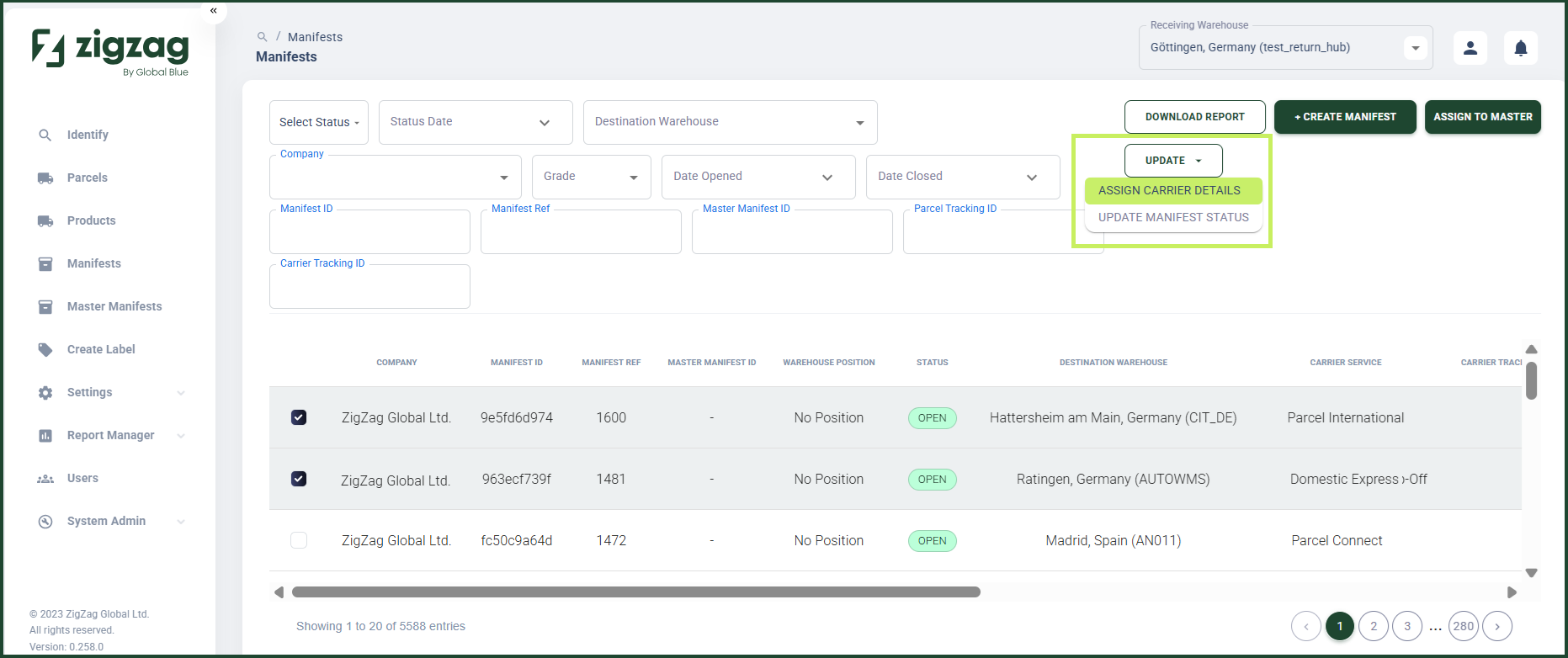Open Parcels in the sidebar
Image resolution: width=1568 pixels, height=658 pixels.
point(88,178)
